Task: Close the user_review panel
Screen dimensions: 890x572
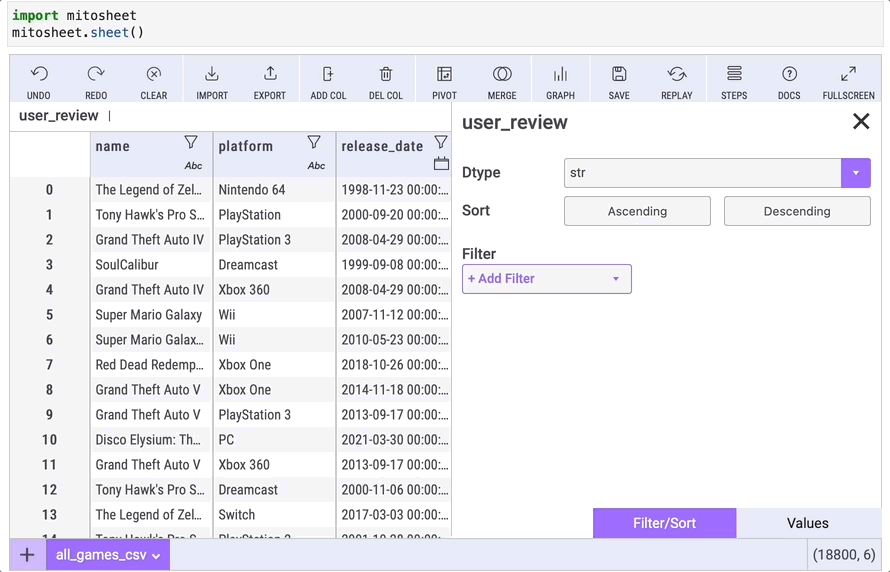Action: (x=860, y=122)
